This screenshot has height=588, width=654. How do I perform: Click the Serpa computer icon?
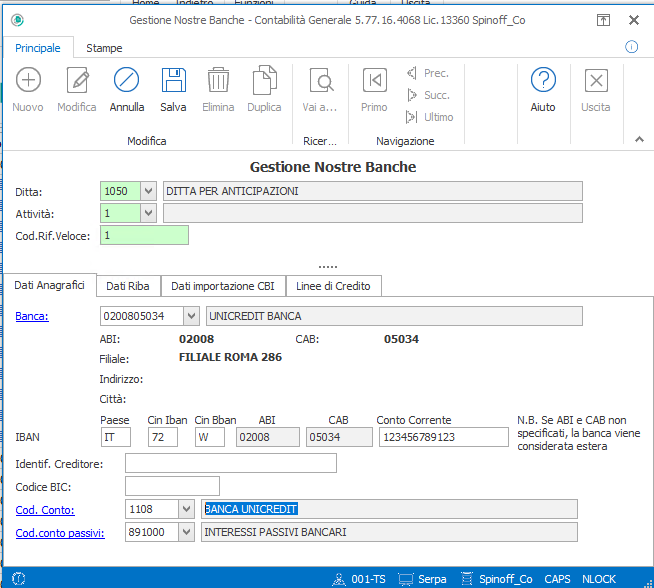tap(405, 579)
